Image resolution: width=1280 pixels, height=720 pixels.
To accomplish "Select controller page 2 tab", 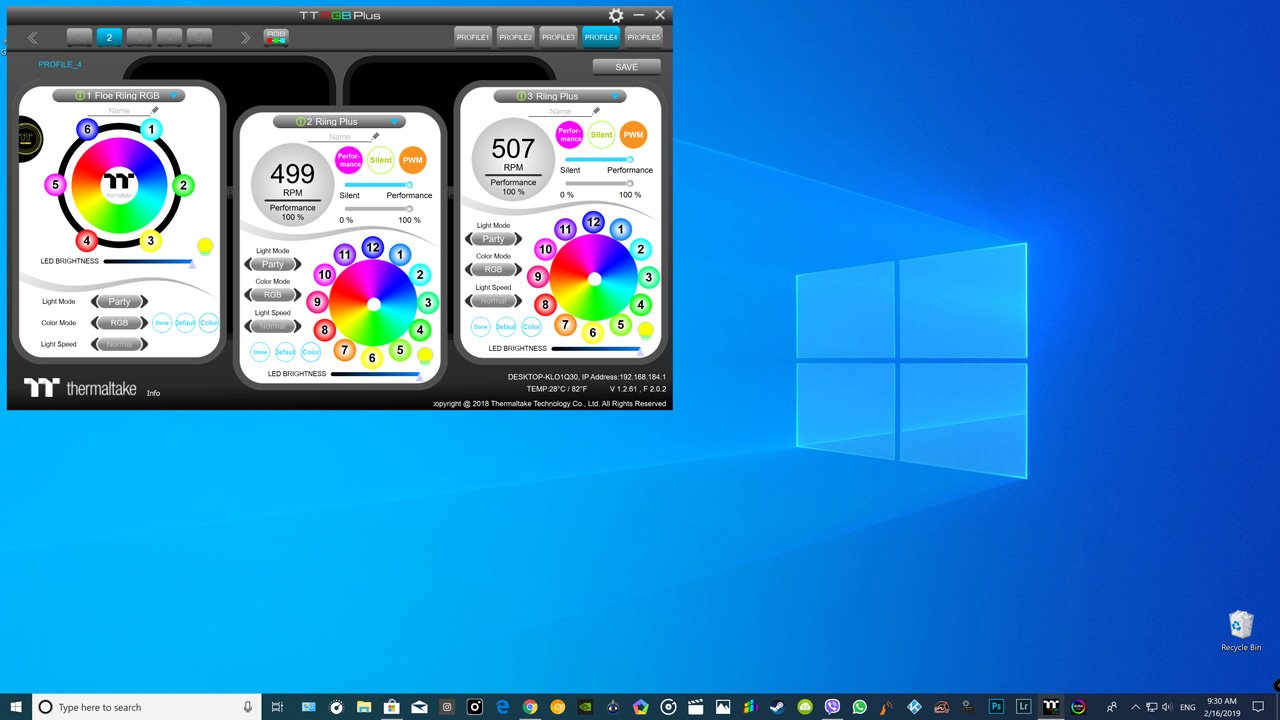I will (109, 38).
